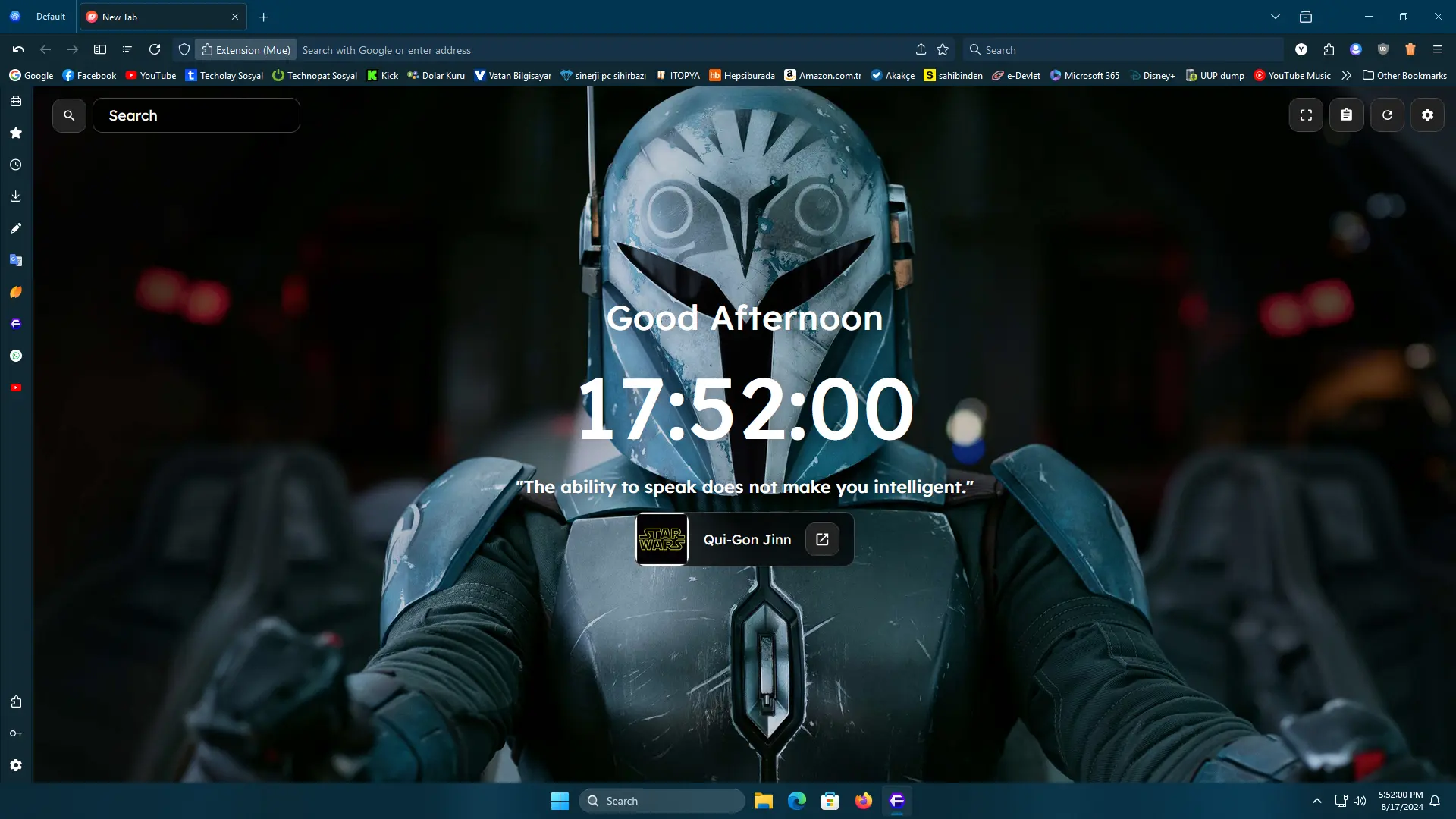Select the New Tab tab
1456x819 pixels.
(x=162, y=17)
